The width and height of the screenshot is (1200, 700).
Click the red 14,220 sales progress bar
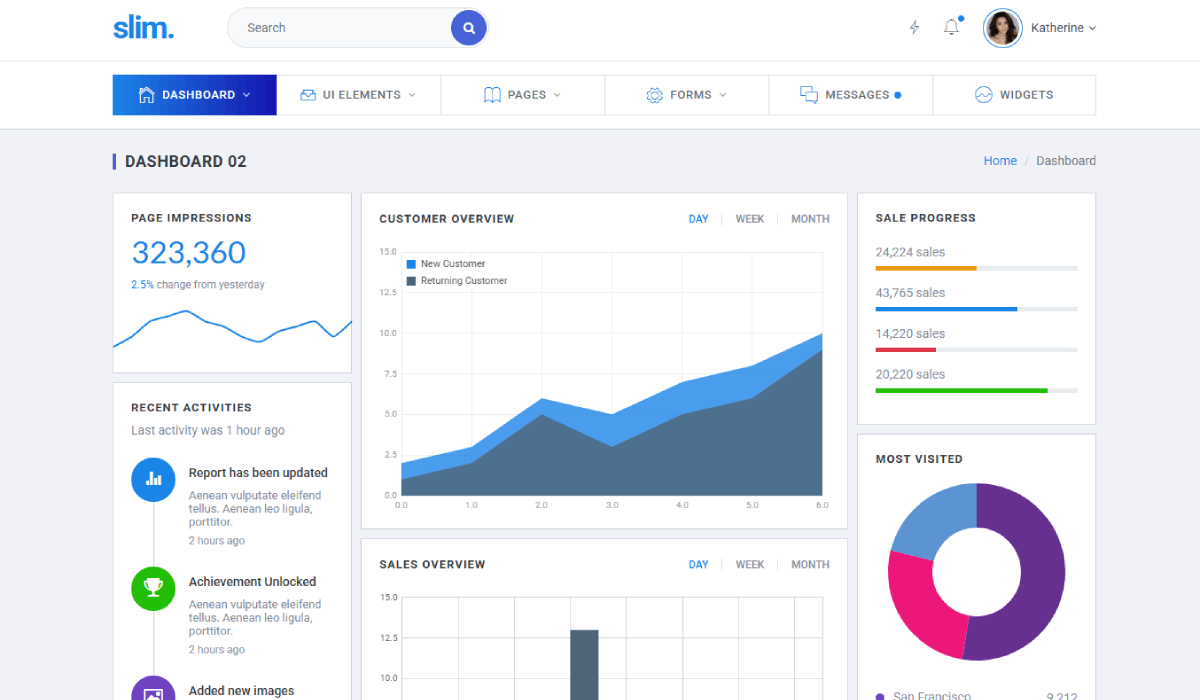pyautogui.click(x=906, y=350)
